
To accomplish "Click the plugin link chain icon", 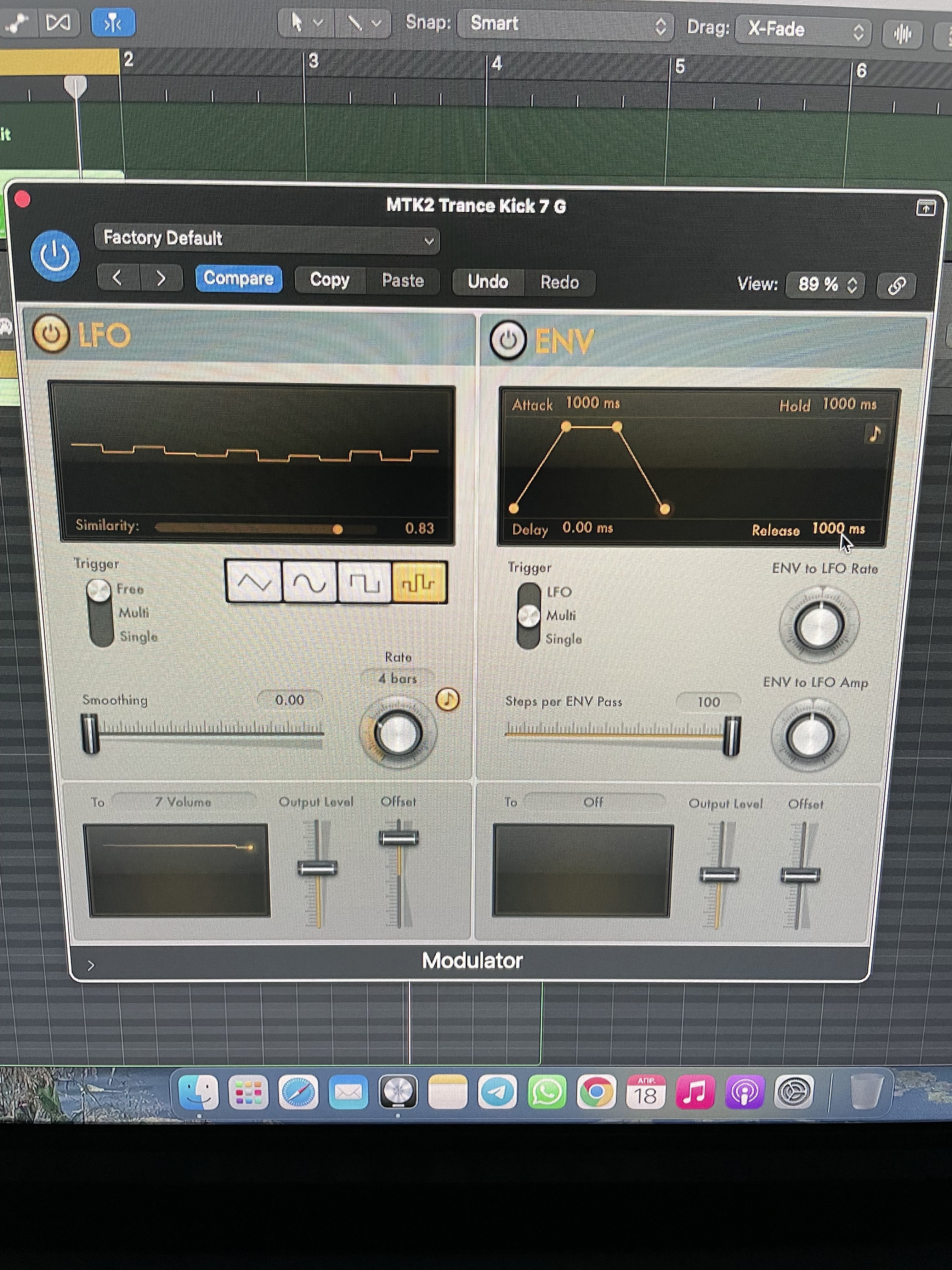I will 896,285.
